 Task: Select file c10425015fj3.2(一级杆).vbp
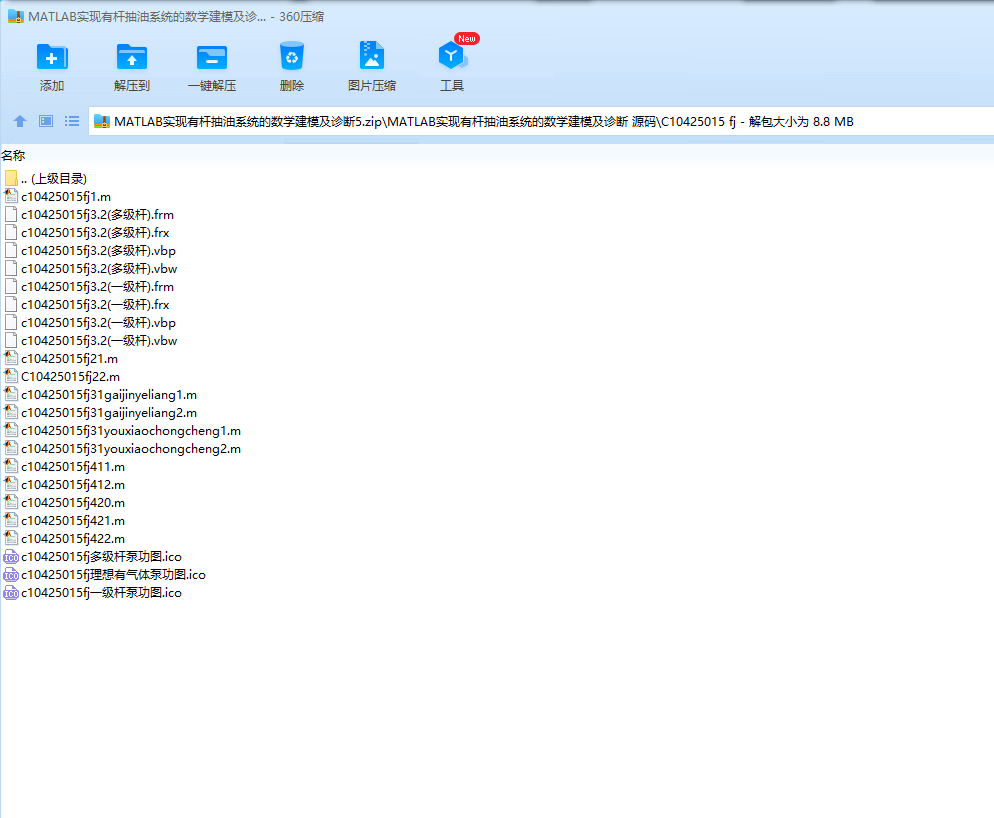(x=90, y=323)
